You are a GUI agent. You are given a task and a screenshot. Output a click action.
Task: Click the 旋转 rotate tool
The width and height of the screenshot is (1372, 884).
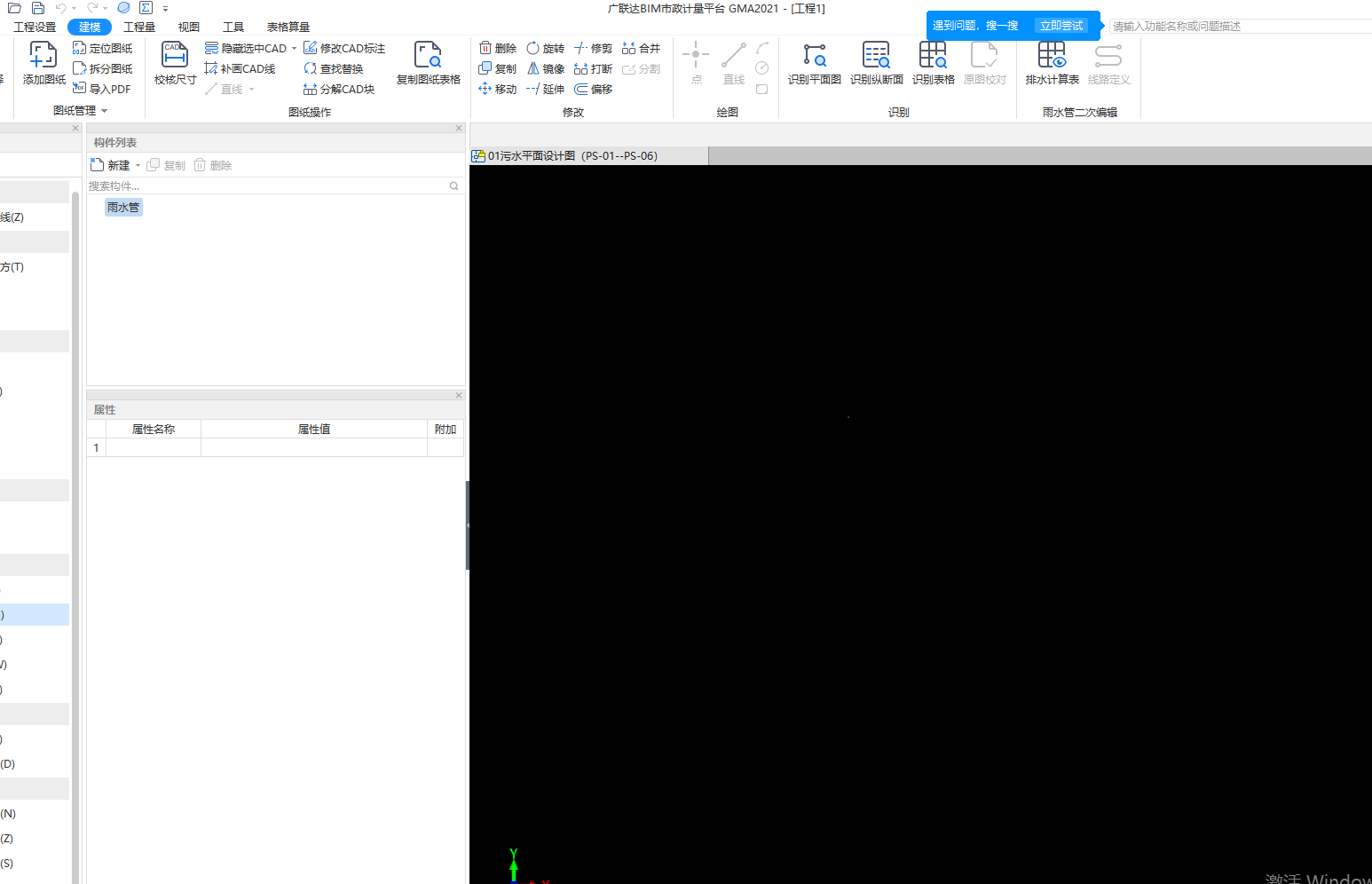tap(546, 48)
